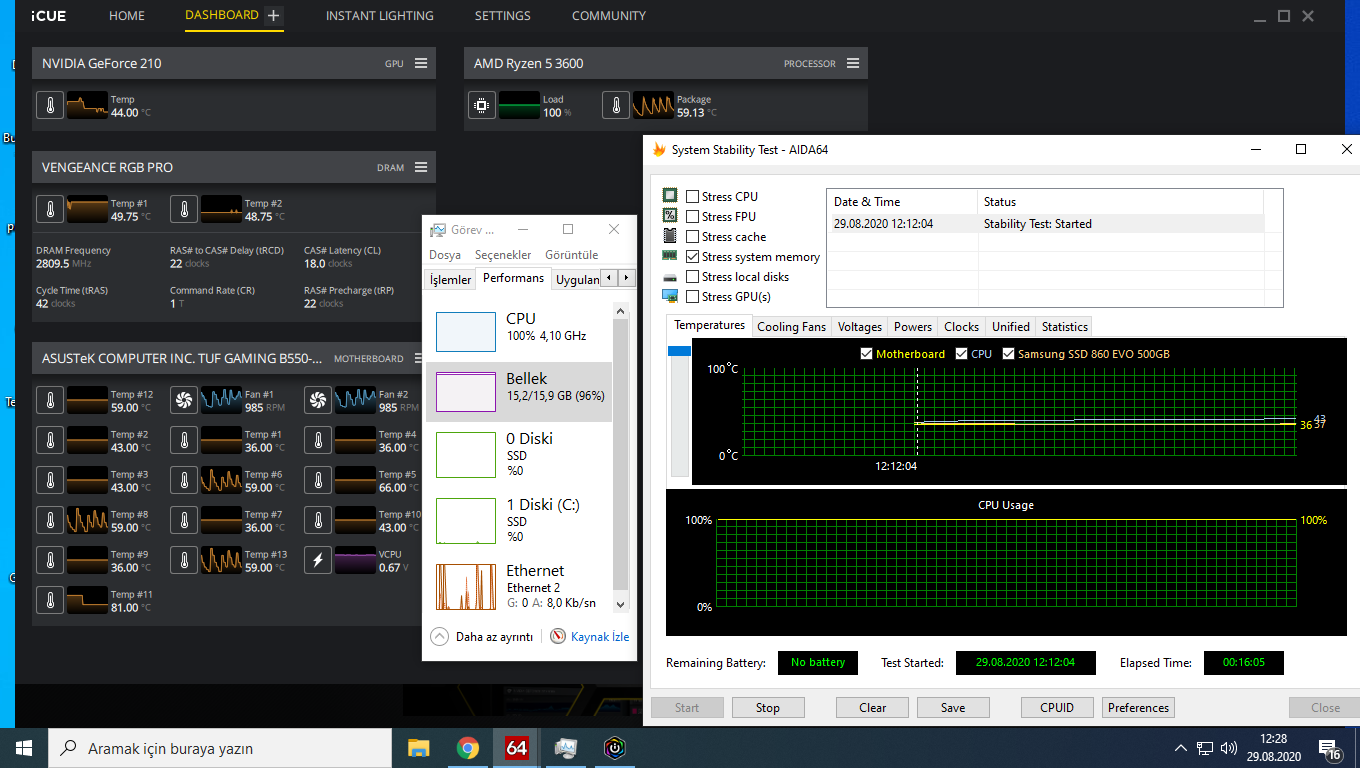Click AIDA64 icon in the taskbar
Image resolution: width=1360 pixels, height=768 pixels.
517,748
